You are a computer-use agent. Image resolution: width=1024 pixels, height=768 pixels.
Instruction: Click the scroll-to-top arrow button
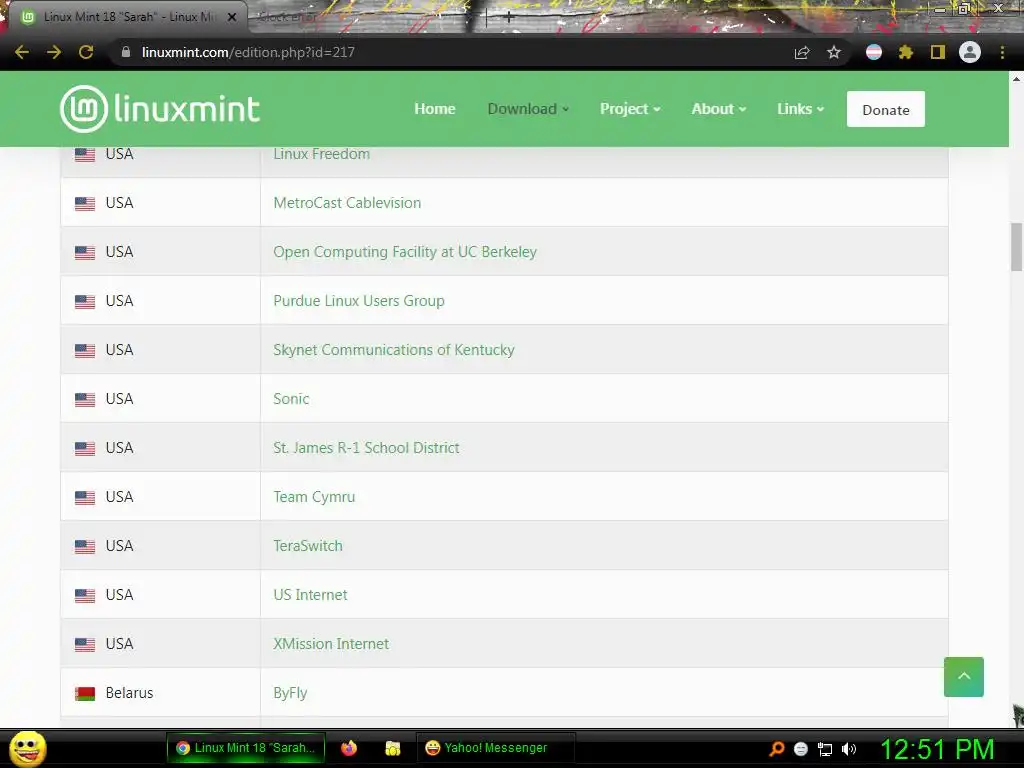(964, 677)
